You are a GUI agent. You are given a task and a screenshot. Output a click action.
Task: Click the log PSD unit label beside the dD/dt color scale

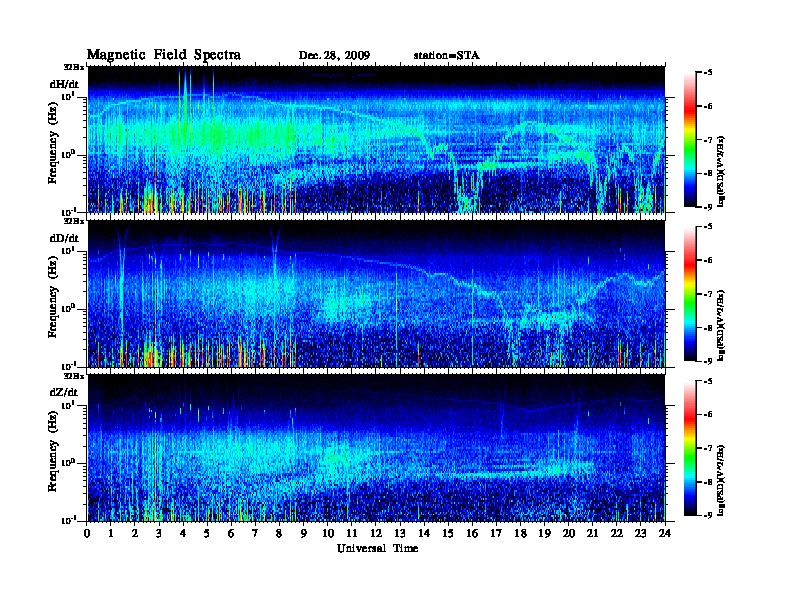(x=722, y=326)
